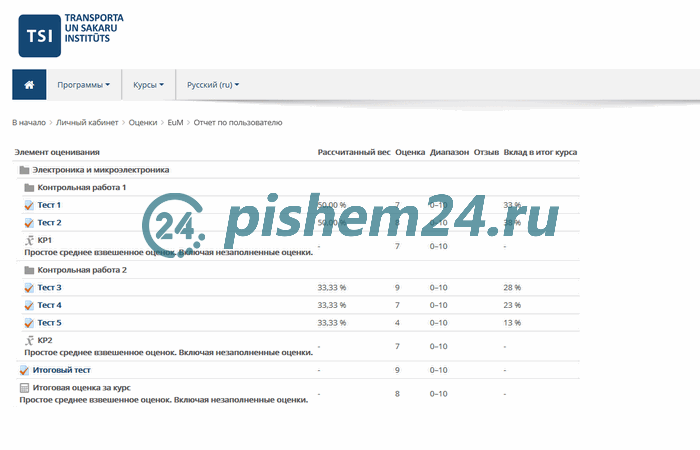Click the home icon in navigation bar
The height and width of the screenshot is (450, 700).
coord(29,85)
